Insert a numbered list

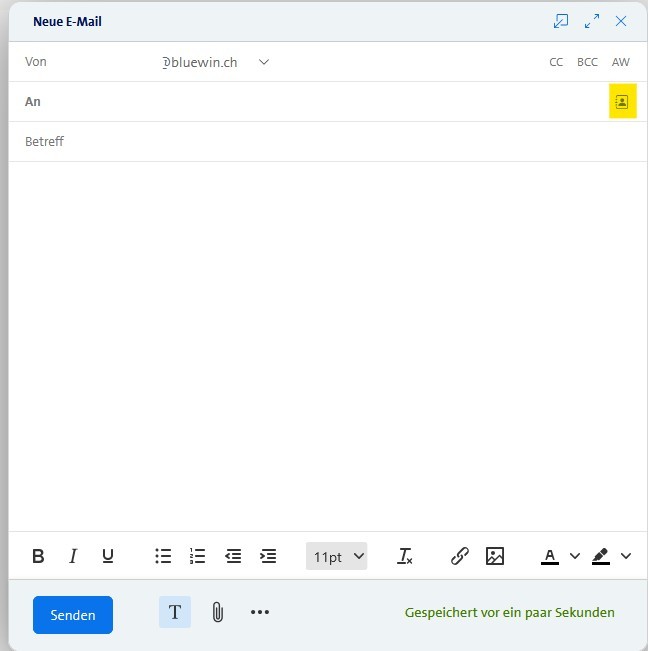[x=198, y=556]
